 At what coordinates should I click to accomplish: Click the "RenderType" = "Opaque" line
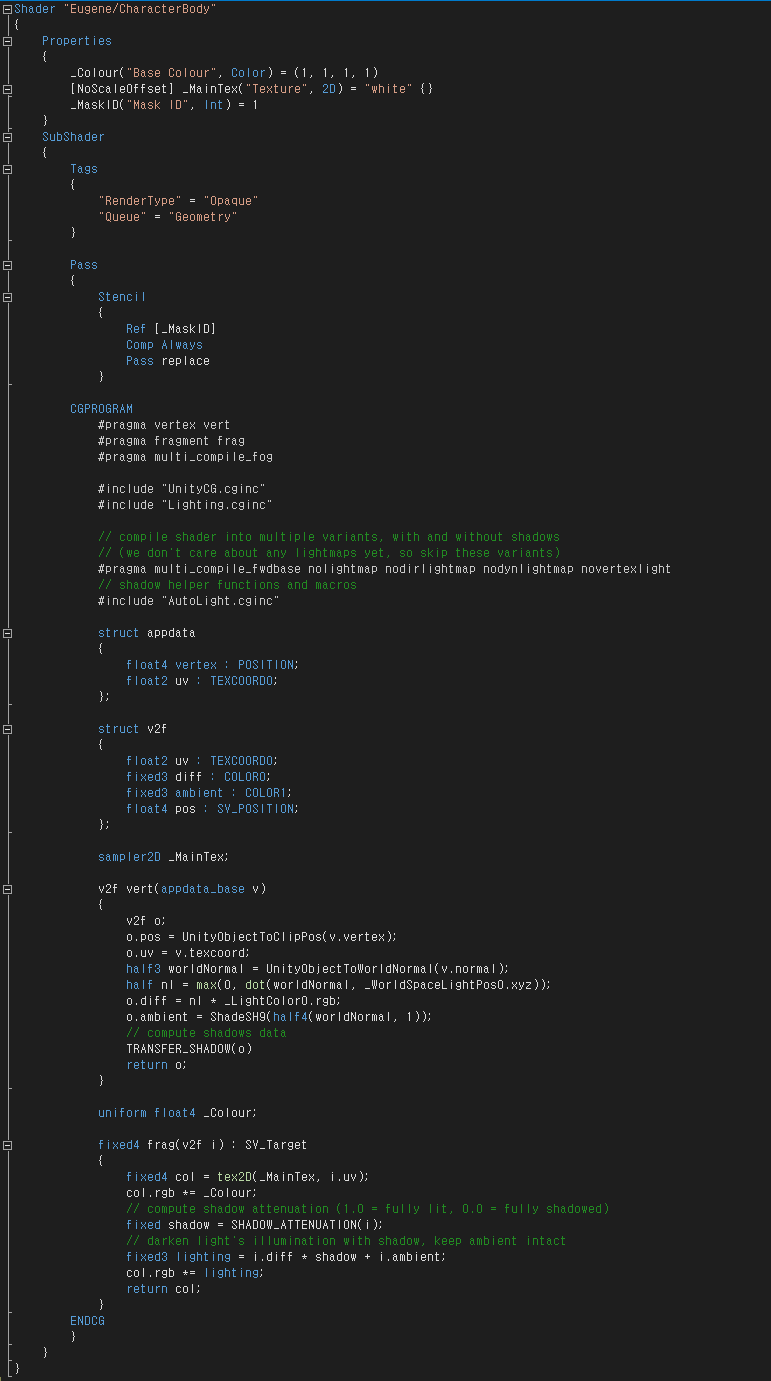pos(178,201)
